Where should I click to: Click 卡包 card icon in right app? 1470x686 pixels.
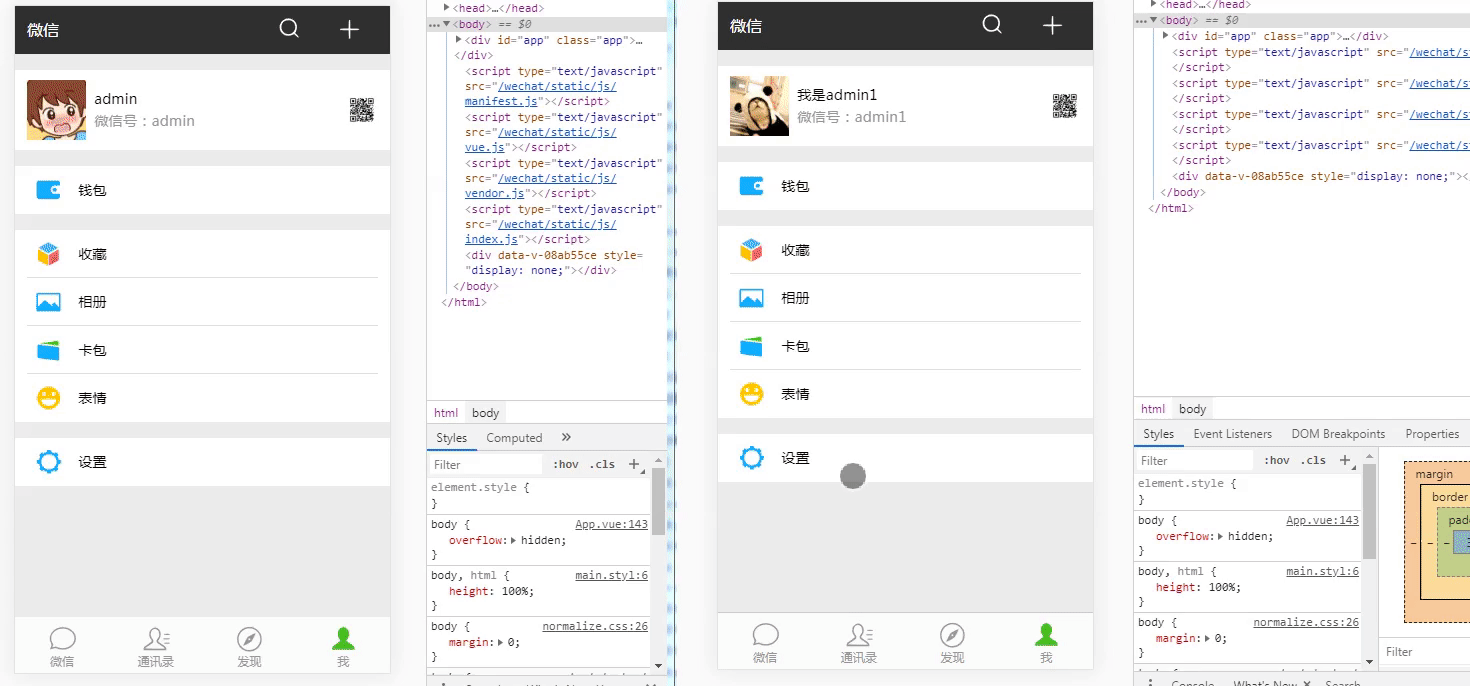click(751, 346)
